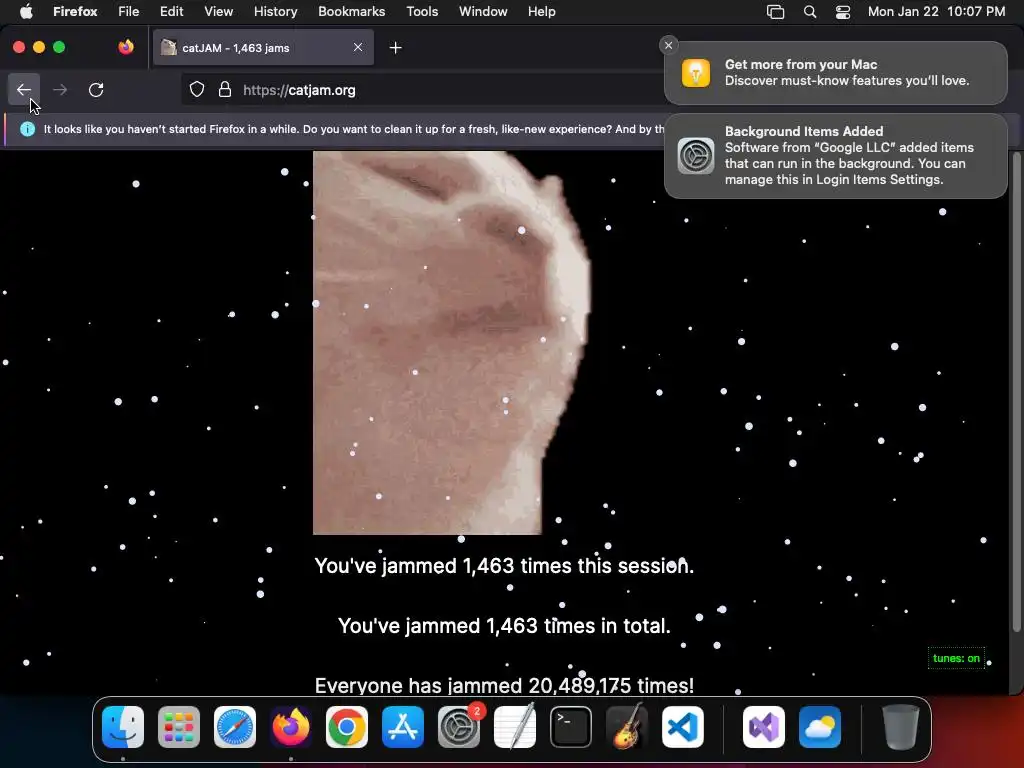Open Finder from the Dock
Image resolution: width=1024 pixels, height=768 pixels.
(123, 727)
